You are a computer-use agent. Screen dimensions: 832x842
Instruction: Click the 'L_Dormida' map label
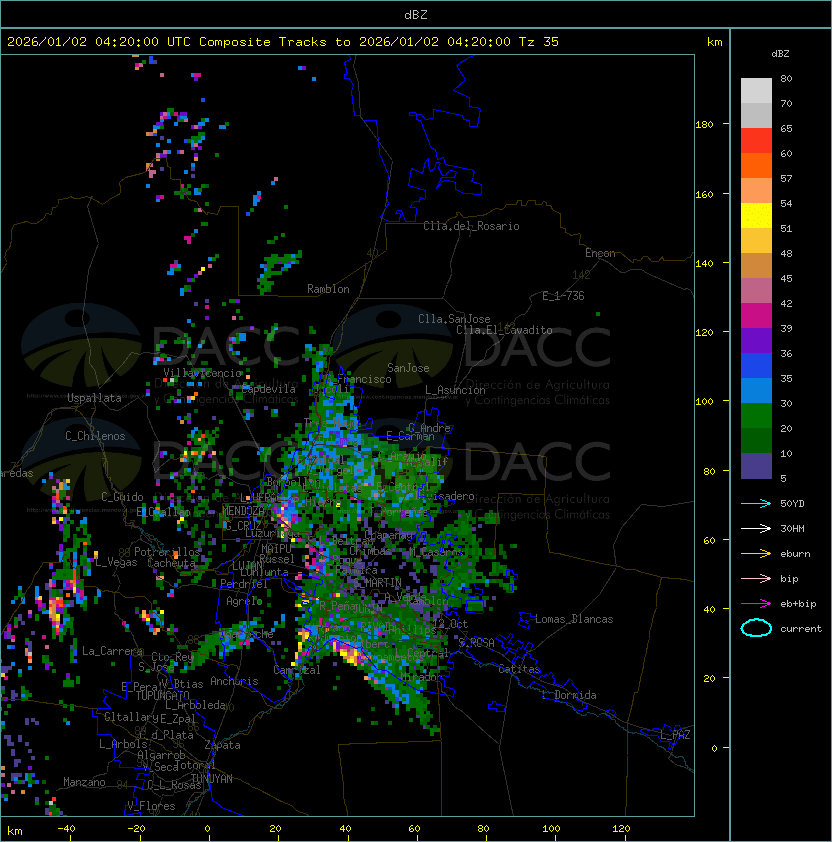coord(569,695)
